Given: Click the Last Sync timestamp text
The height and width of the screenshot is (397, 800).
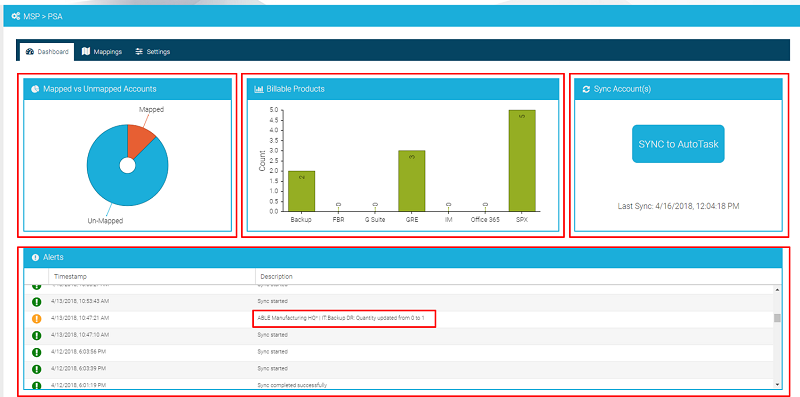Looking at the screenshot, I should pos(678,206).
